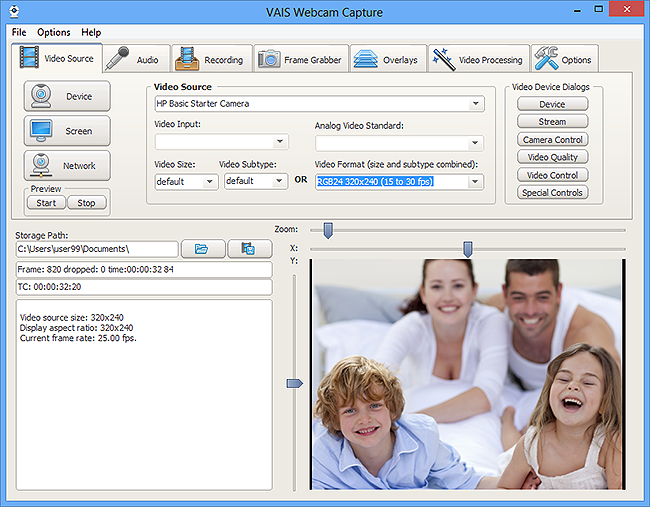650x507 pixels.
Task: Open the File menu
Action: click(x=19, y=32)
